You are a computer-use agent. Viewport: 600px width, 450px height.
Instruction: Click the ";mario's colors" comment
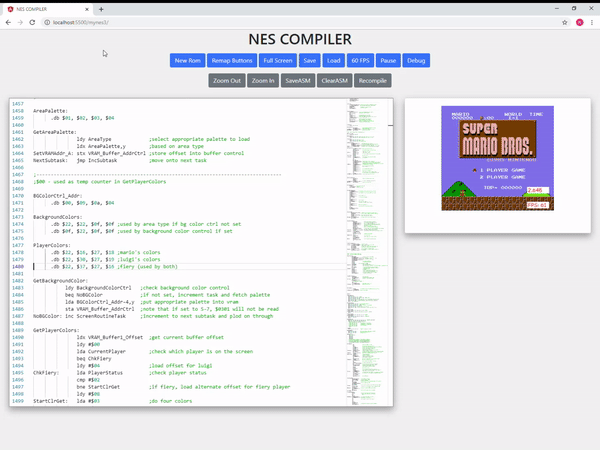(139, 253)
